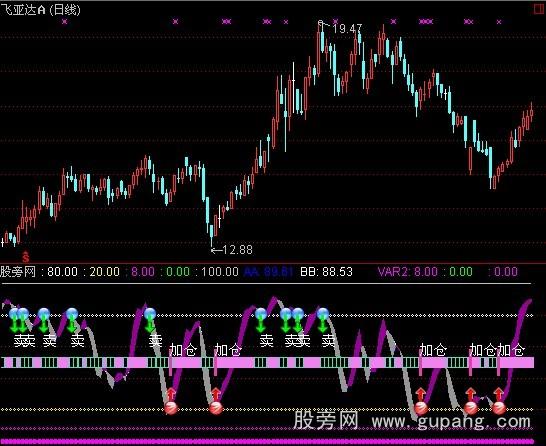The width and height of the screenshot is (546, 446).
Task: Click the 20.00 indicator value
Action: coord(104,272)
